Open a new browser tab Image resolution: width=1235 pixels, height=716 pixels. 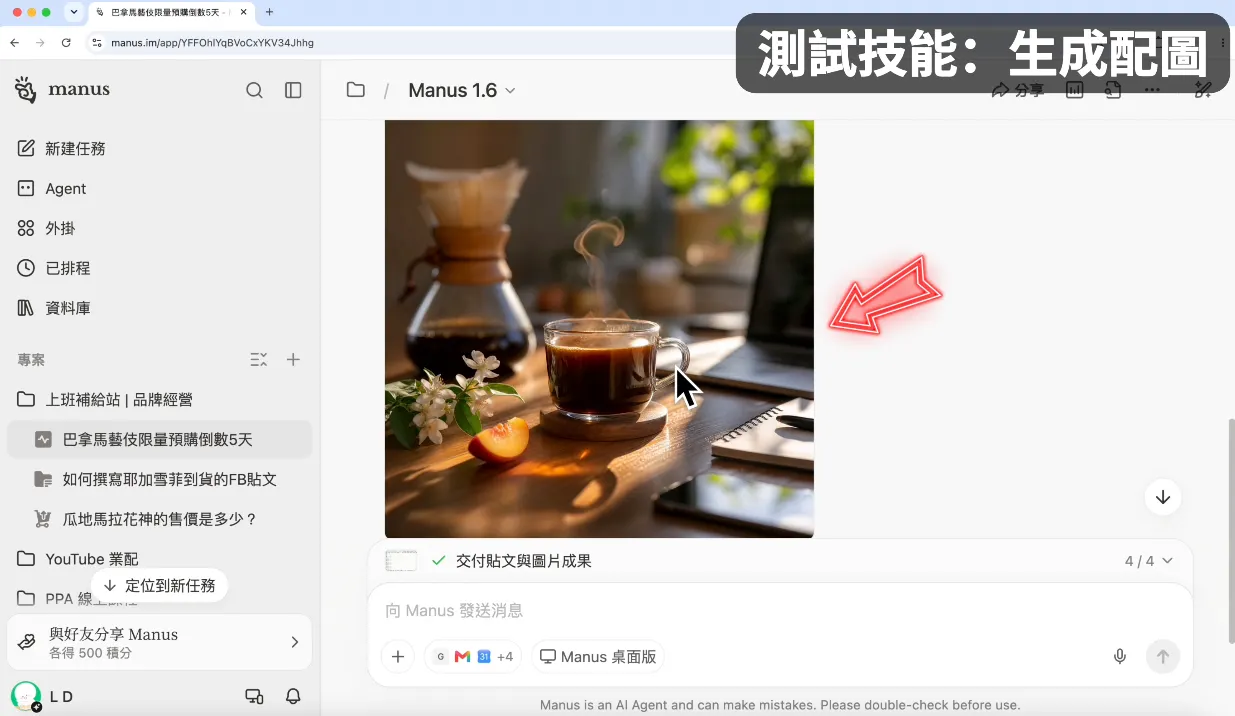coord(269,12)
